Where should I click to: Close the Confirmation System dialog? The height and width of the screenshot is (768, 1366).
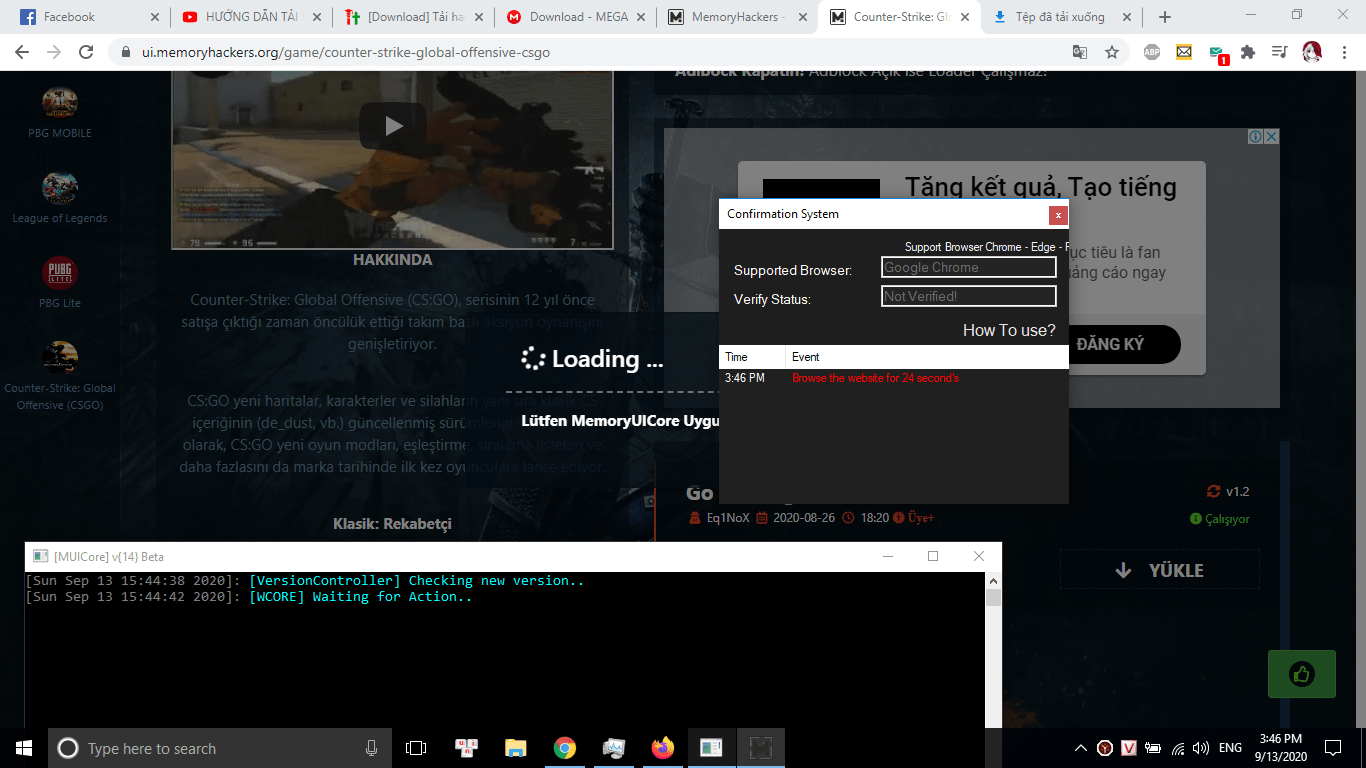click(x=1058, y=215)
